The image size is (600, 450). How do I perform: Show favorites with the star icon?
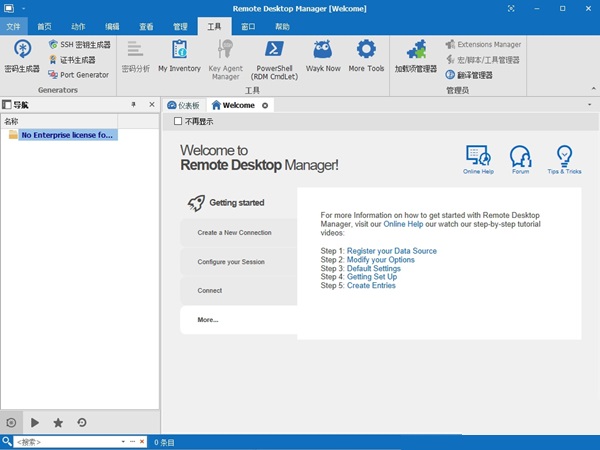pos(58,423)
